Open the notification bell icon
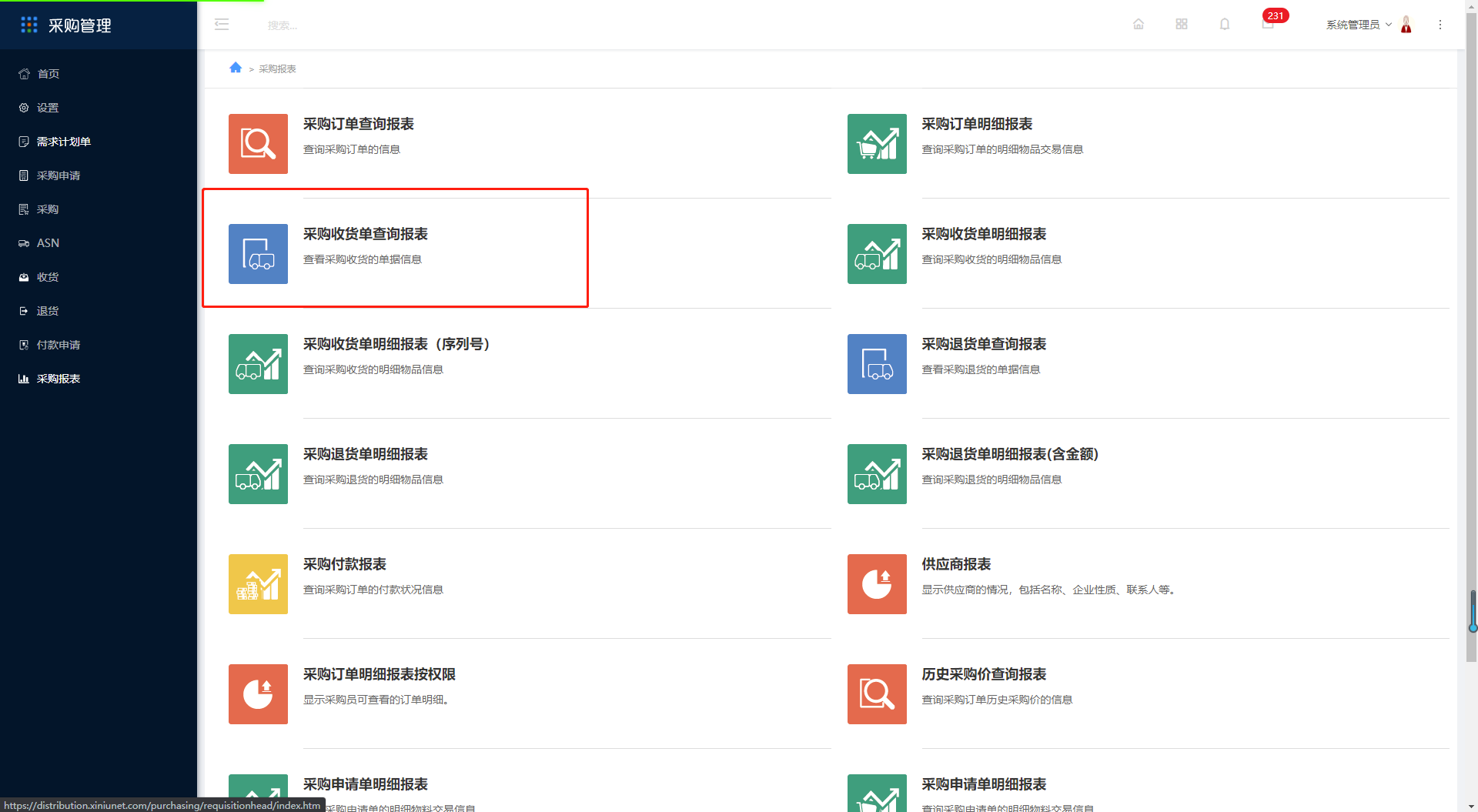1478x812 pixels. 1225,25
